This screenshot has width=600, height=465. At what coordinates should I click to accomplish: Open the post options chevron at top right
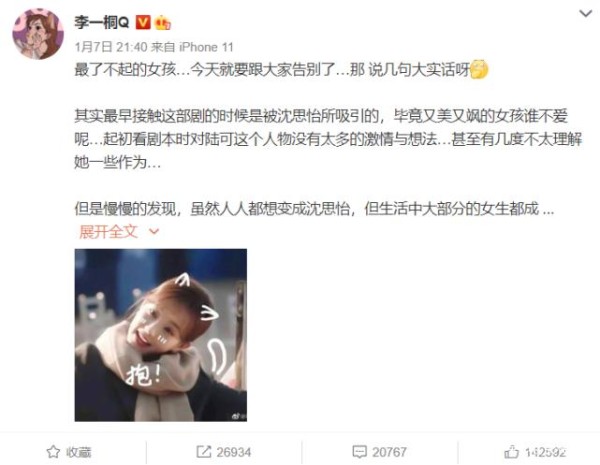click(x=585, y=14)
